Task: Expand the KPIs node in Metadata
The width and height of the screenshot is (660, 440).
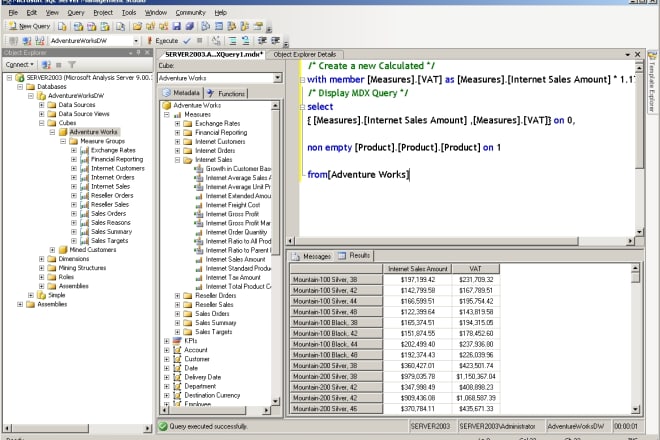Action: [167, 341]
